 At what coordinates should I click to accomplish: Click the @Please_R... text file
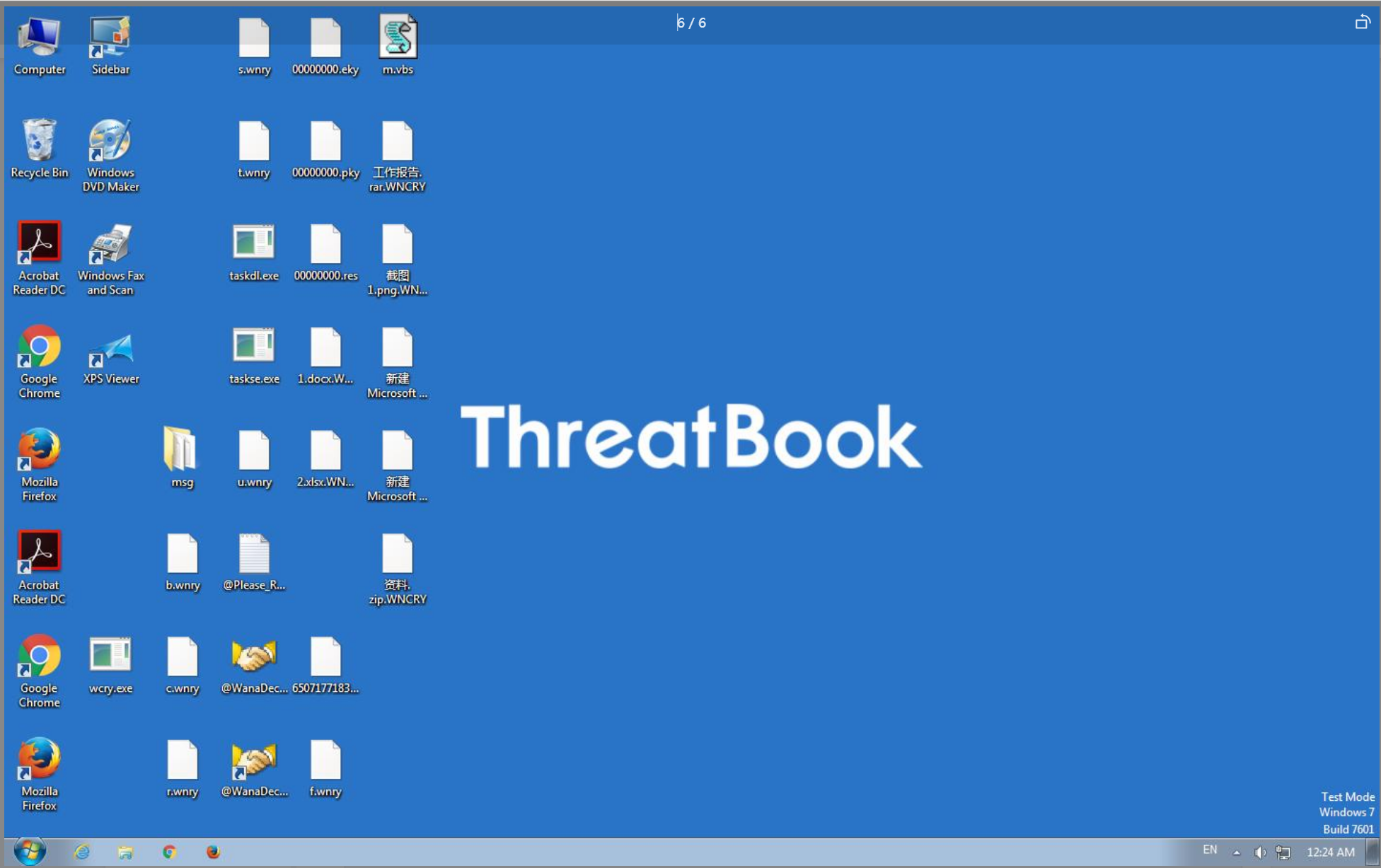click(x=254, y=562)
